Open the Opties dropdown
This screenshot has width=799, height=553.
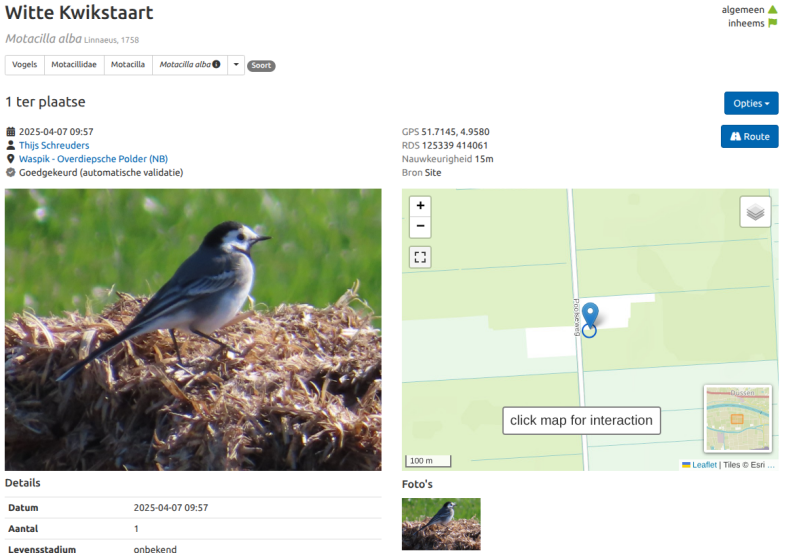tap(751, 103)
